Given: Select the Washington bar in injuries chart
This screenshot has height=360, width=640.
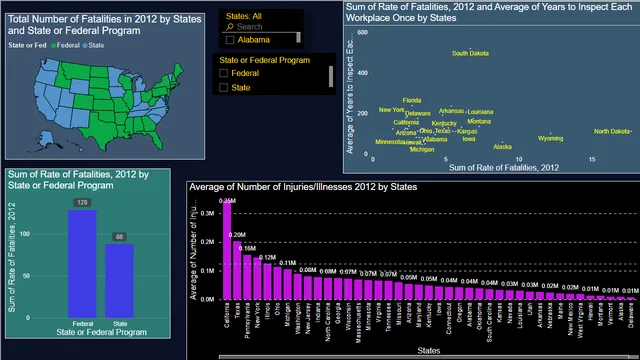Looking at the screenshot, I should pyautogui.click(x=298, y=287).
